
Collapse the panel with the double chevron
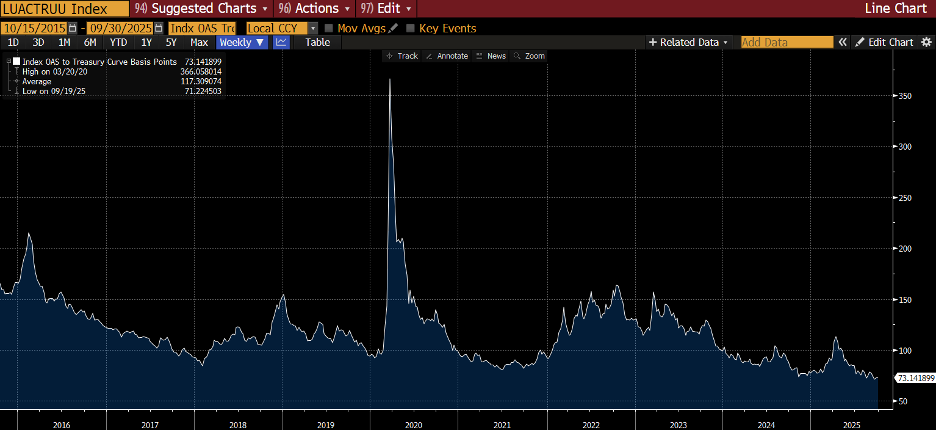tap(843, 42)
